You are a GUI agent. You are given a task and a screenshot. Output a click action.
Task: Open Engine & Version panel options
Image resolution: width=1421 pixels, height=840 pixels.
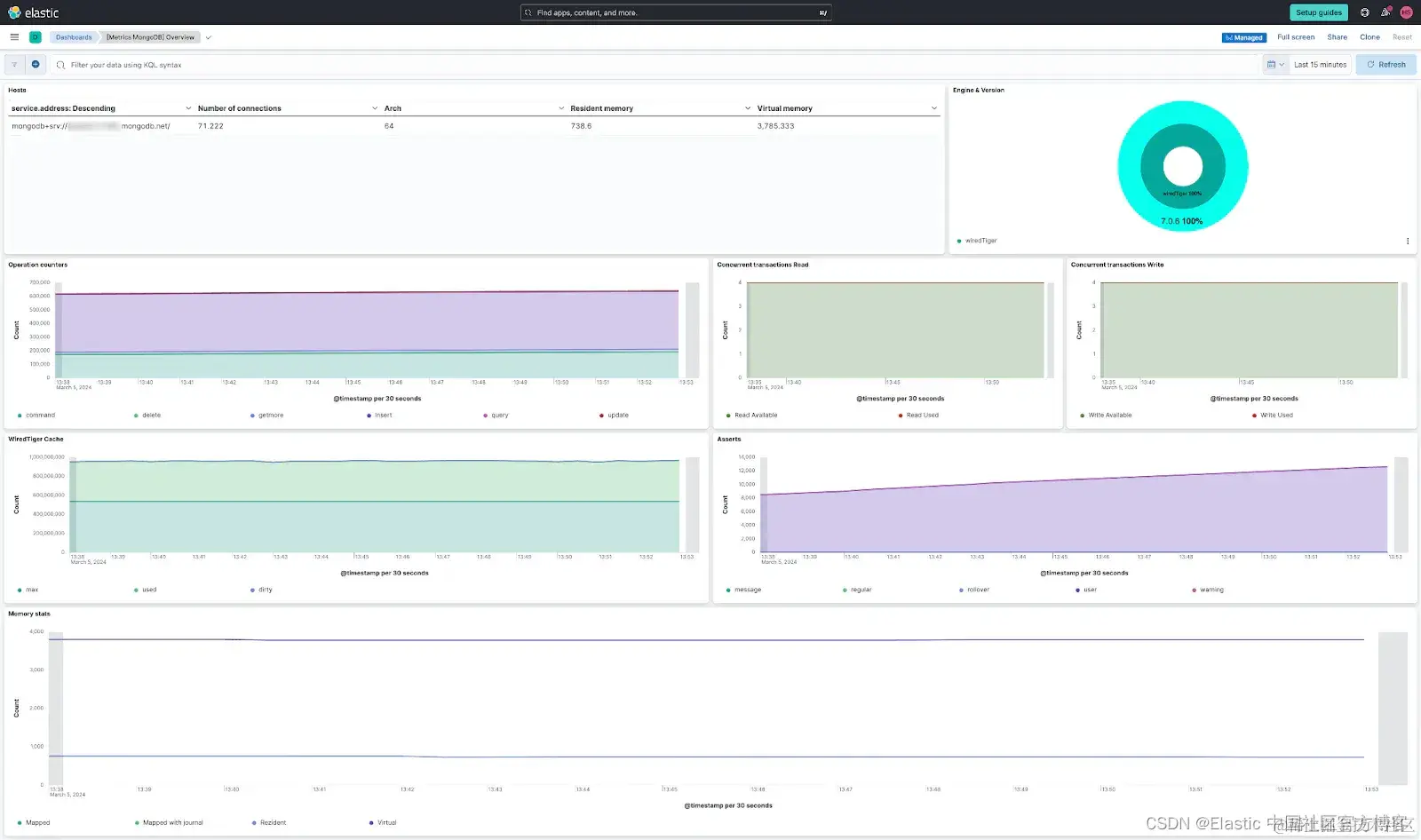tap(1408, 242)
